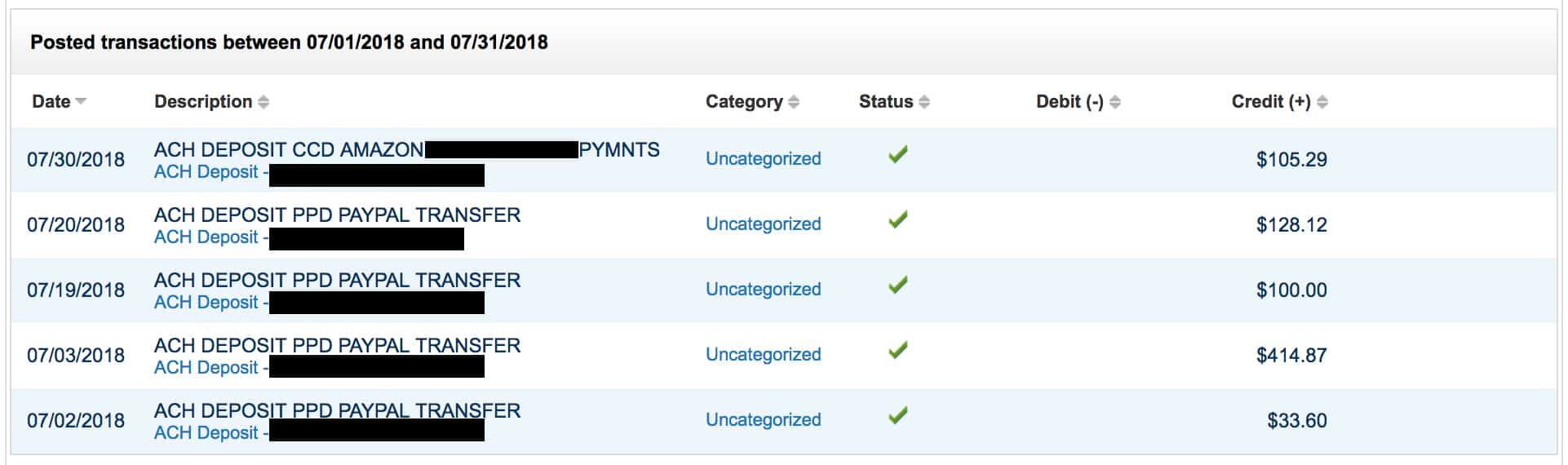Open ACH Deposit link under Amazon payment

206,172
